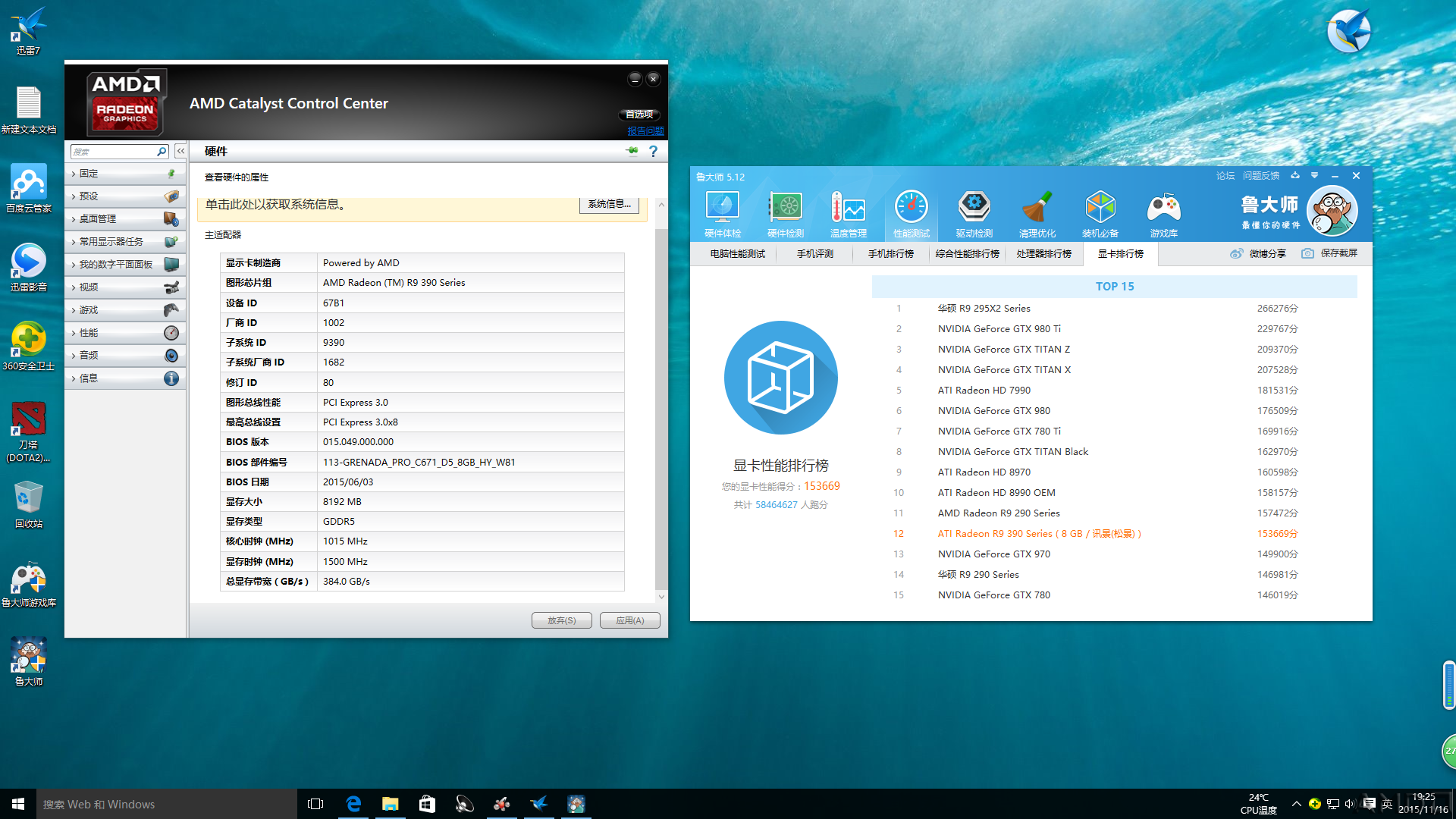Open 驱动检测 driver detection icon

tap(974, 214)
